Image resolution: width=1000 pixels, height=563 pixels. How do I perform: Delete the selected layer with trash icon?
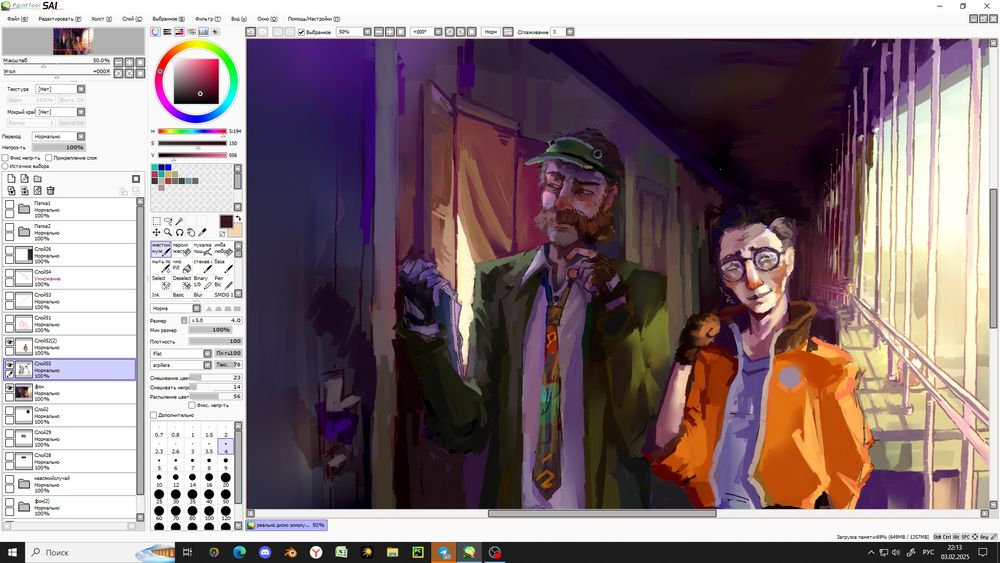[x=50, y=191]
